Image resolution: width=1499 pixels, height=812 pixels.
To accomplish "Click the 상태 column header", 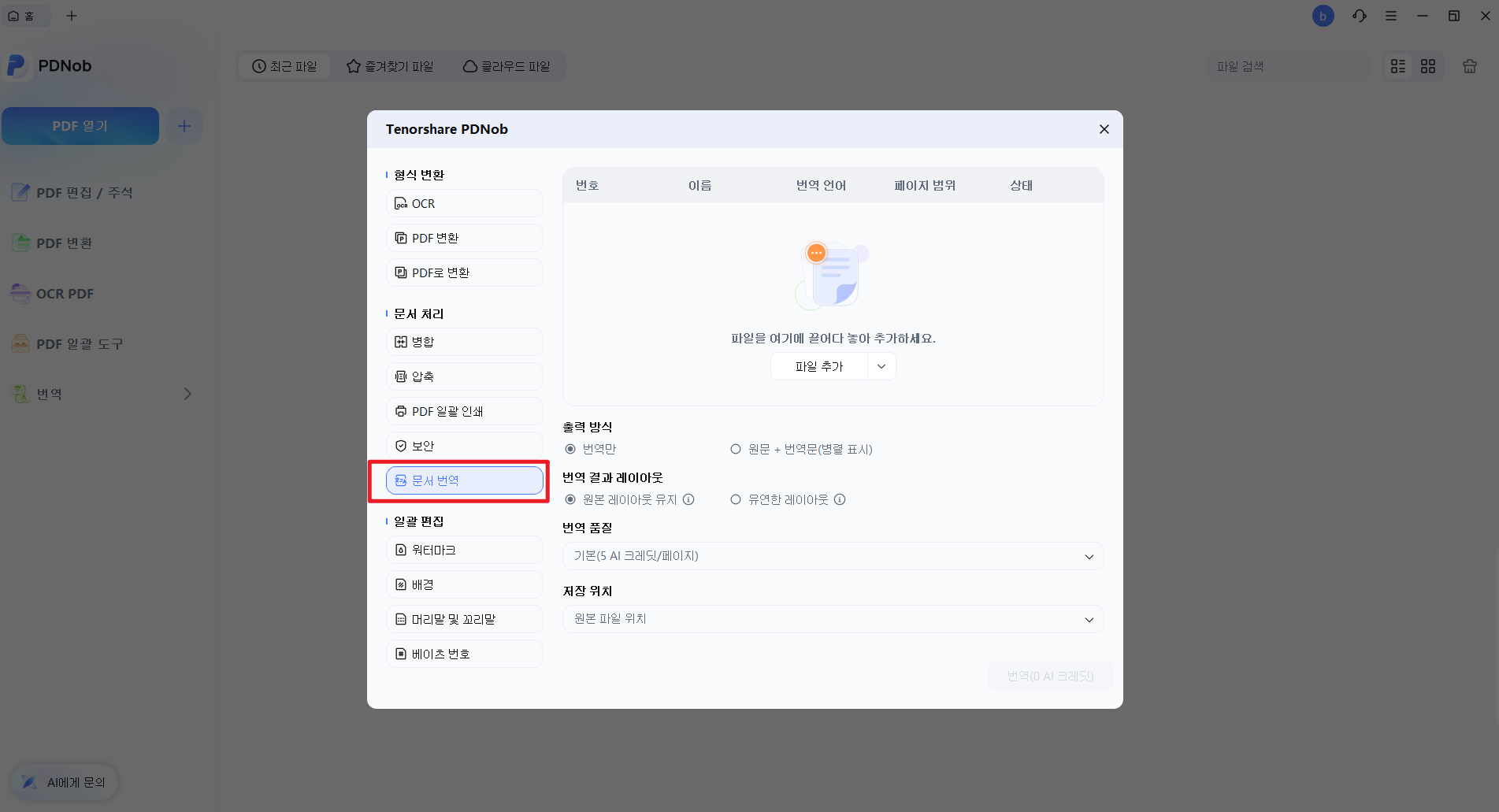I will pos(1021,185).
